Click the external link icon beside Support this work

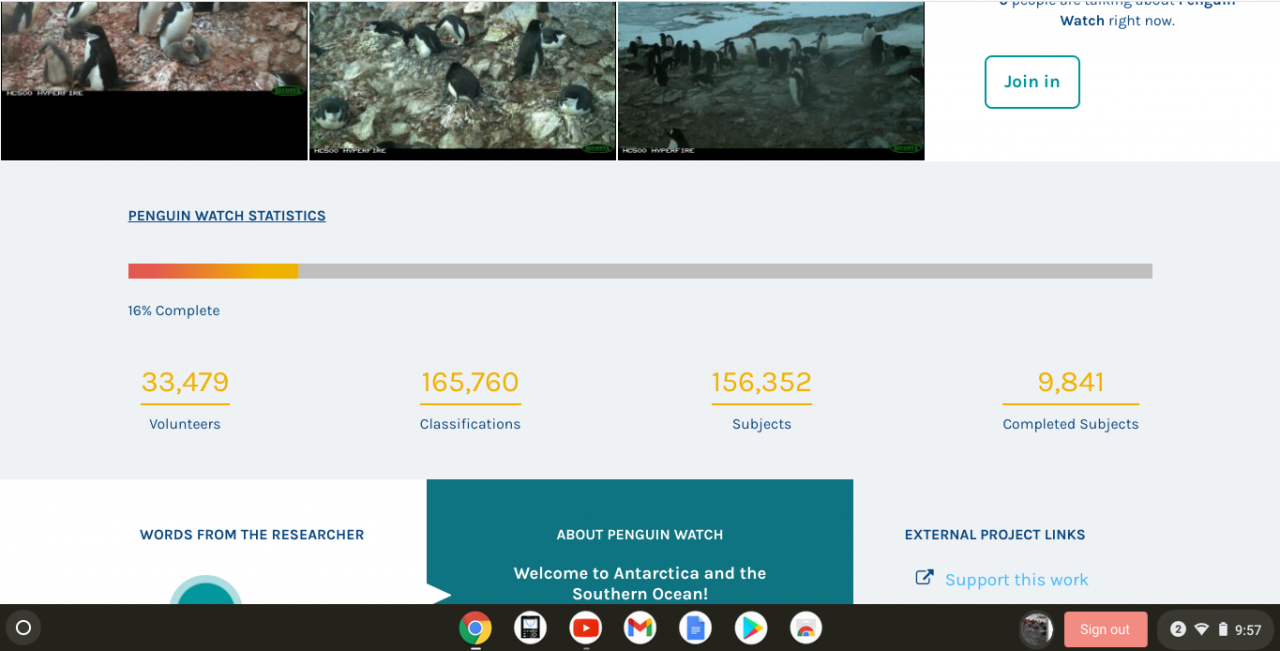click(x=925, y=578)
